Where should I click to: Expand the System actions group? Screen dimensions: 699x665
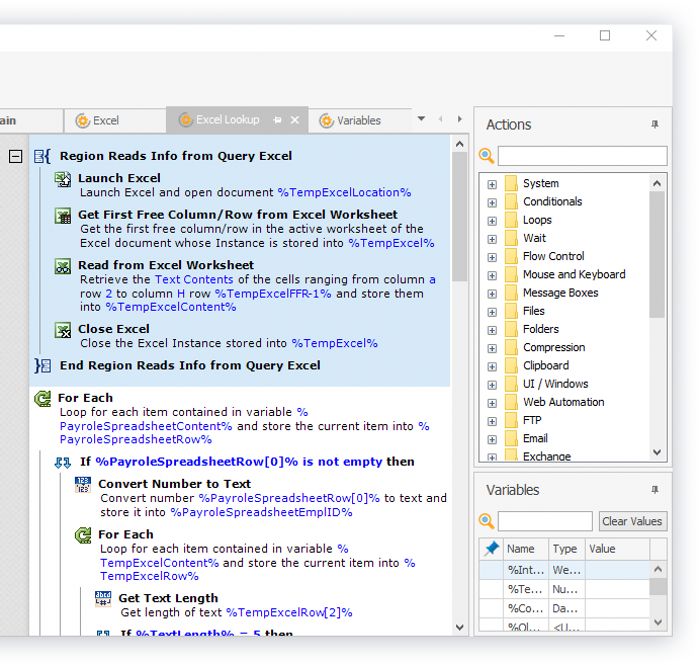(492, 185)
